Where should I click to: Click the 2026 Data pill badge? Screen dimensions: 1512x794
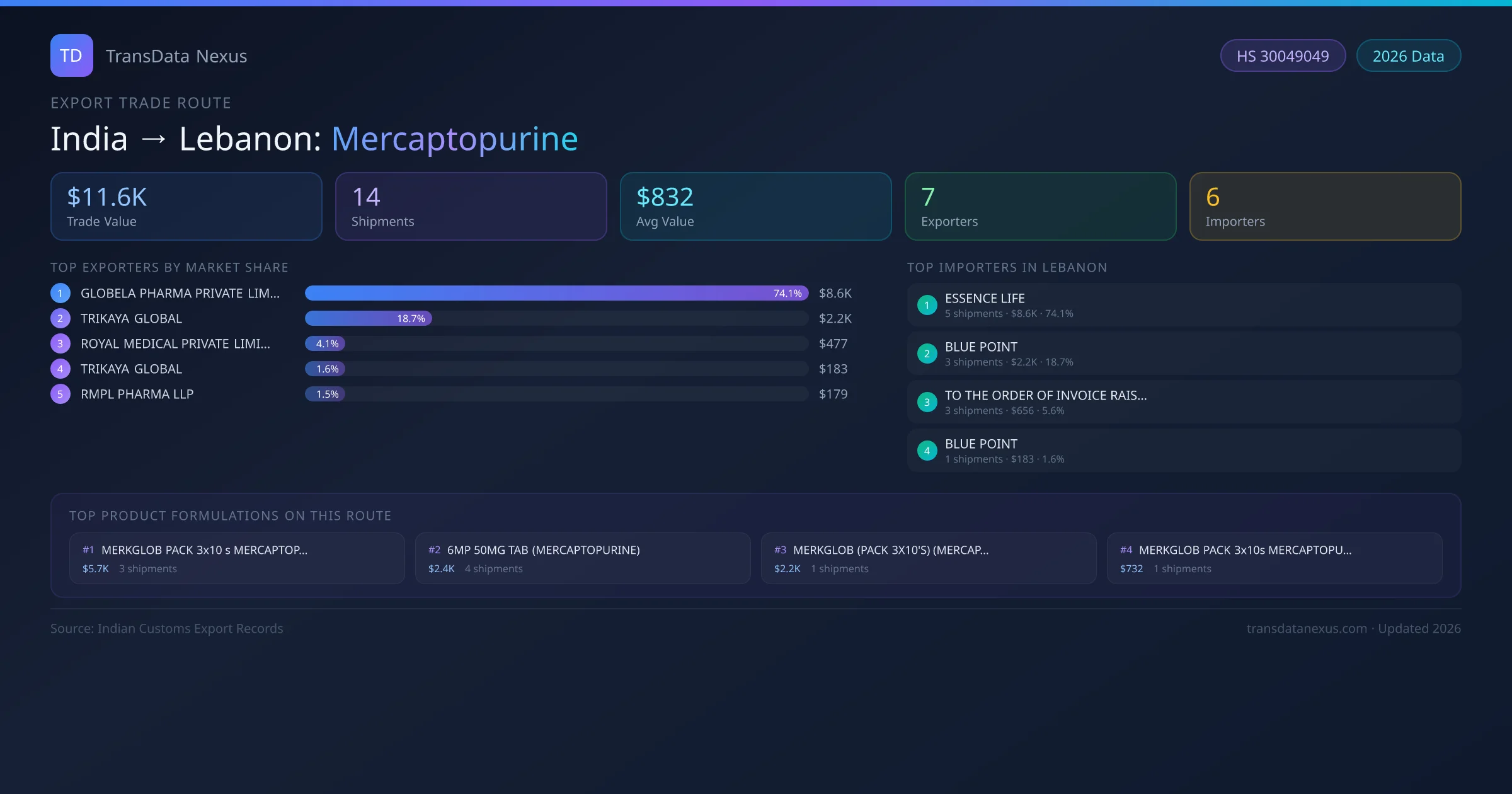pyautogui.click(x=1408, y=56)
